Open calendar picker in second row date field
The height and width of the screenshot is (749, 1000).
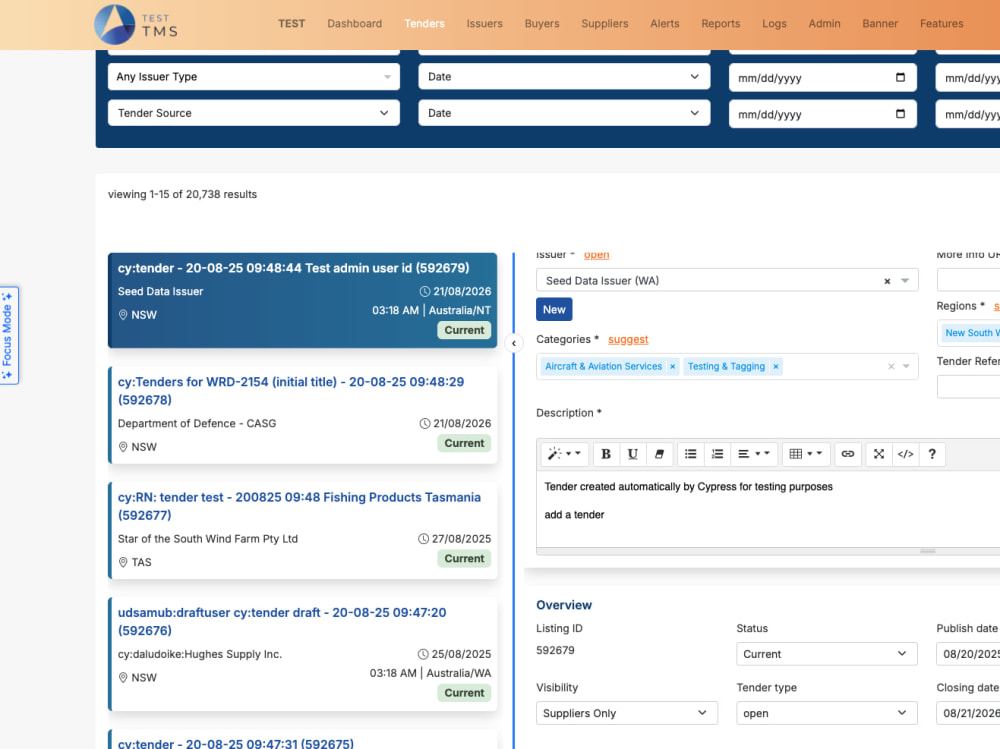(x=901, y=114)
